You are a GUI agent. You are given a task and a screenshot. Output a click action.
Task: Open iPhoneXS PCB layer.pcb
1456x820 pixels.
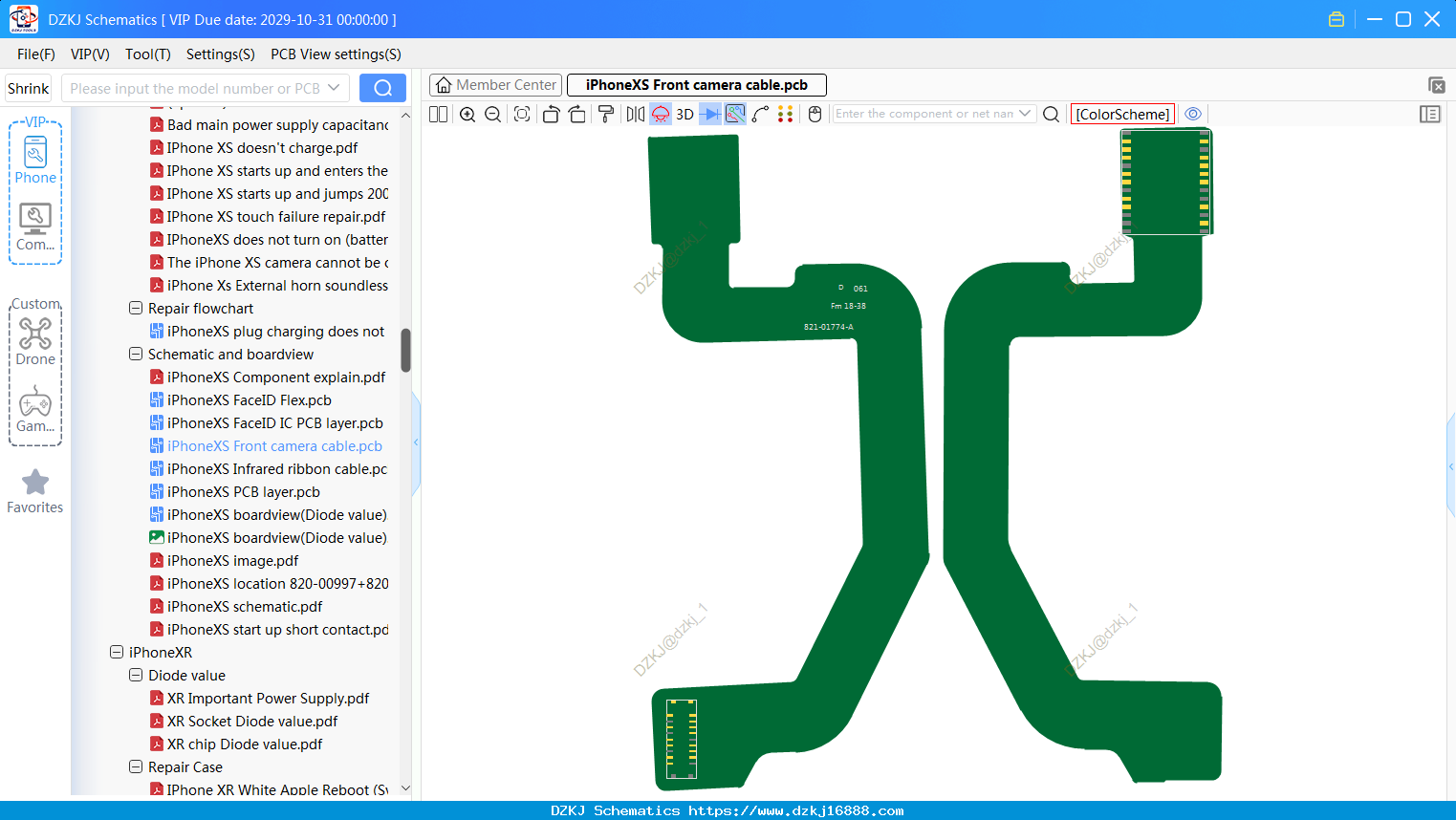243,492
